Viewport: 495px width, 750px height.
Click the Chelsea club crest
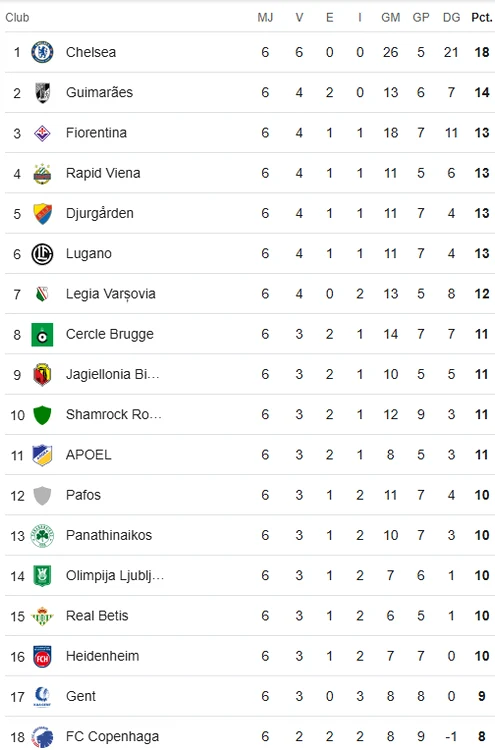tap(42, 52)
